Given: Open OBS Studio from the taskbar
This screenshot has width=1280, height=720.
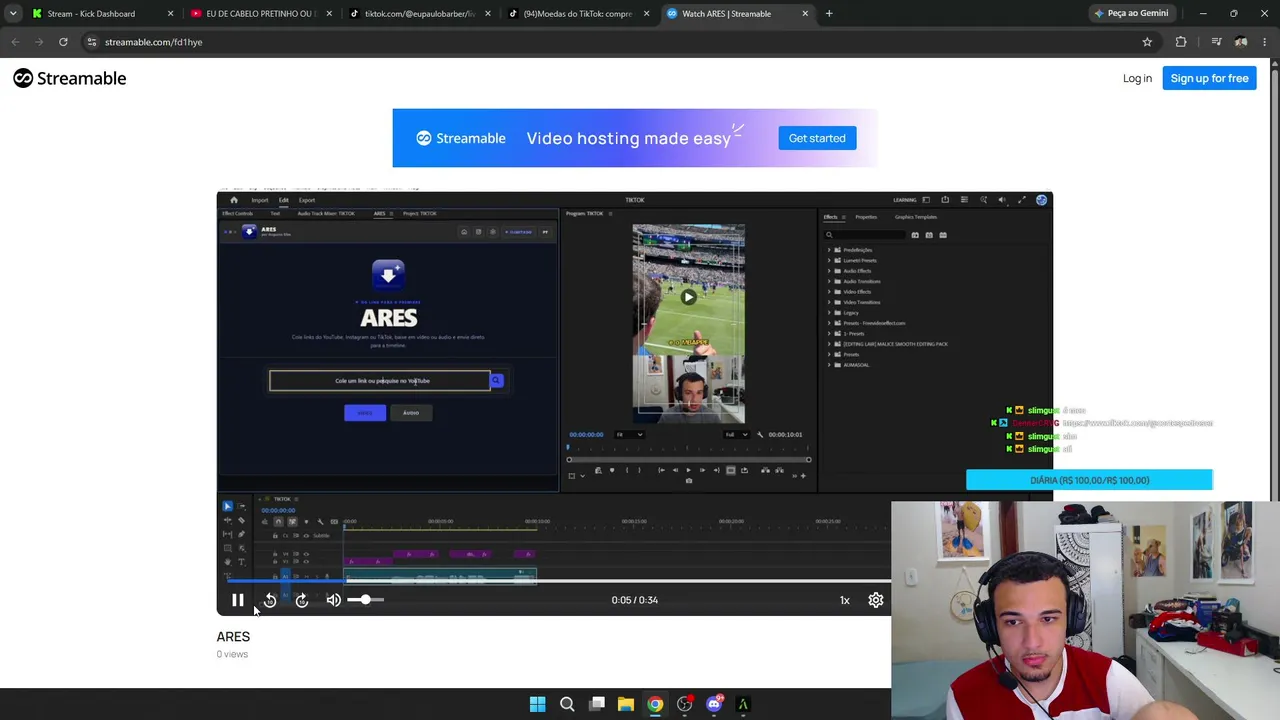Looking at the screenshot, I should [684, 704].
